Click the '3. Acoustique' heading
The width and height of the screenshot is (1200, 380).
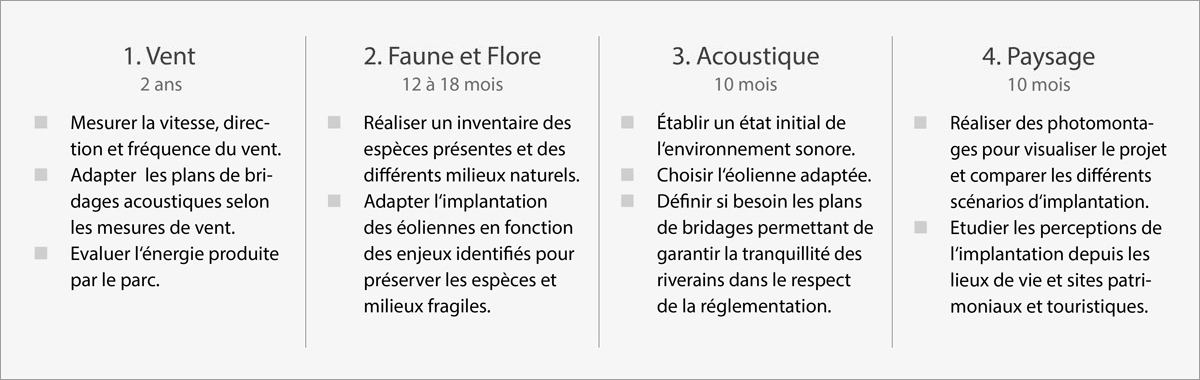[746, 56]
